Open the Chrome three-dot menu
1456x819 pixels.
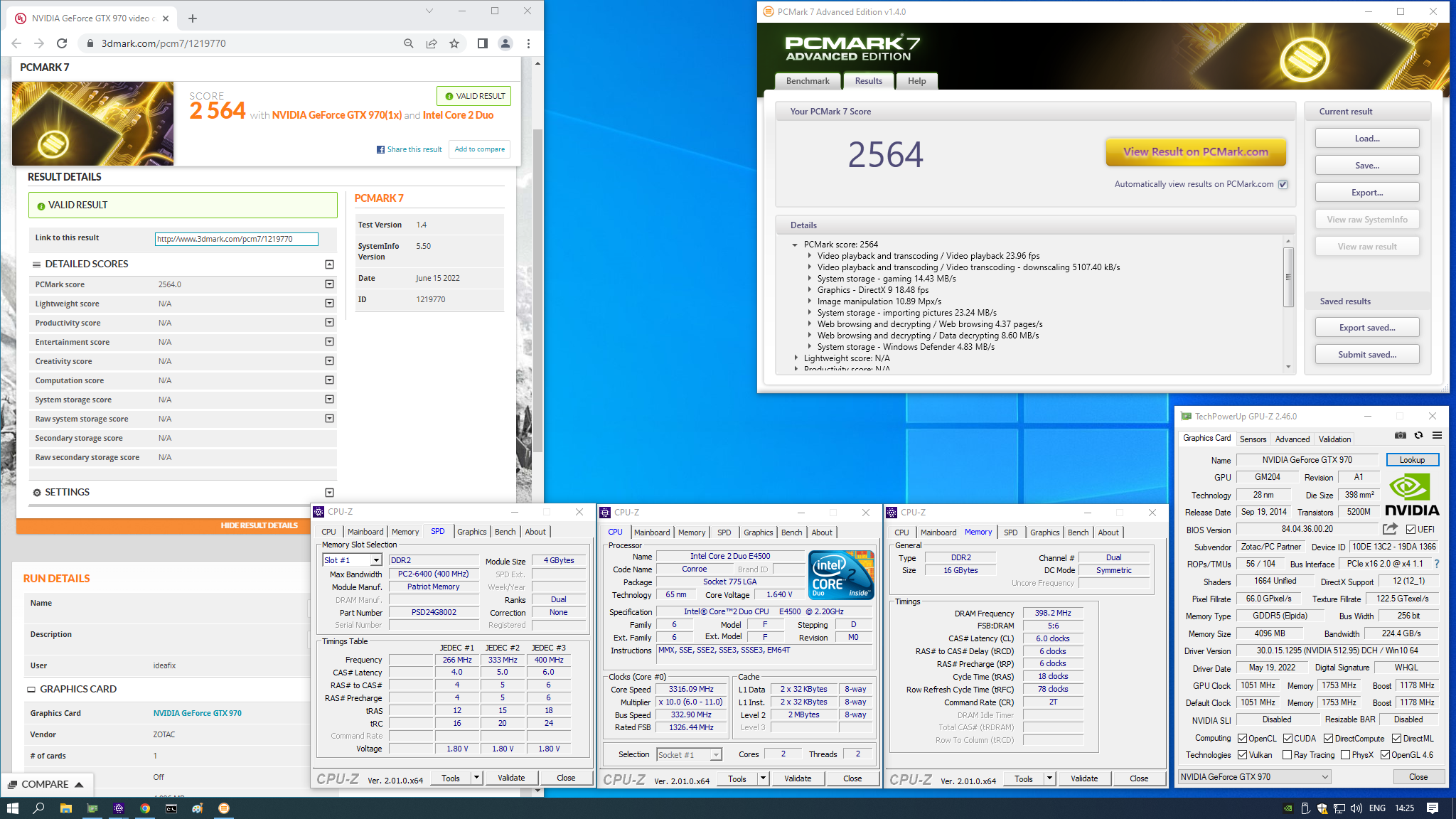click(528, 43)
